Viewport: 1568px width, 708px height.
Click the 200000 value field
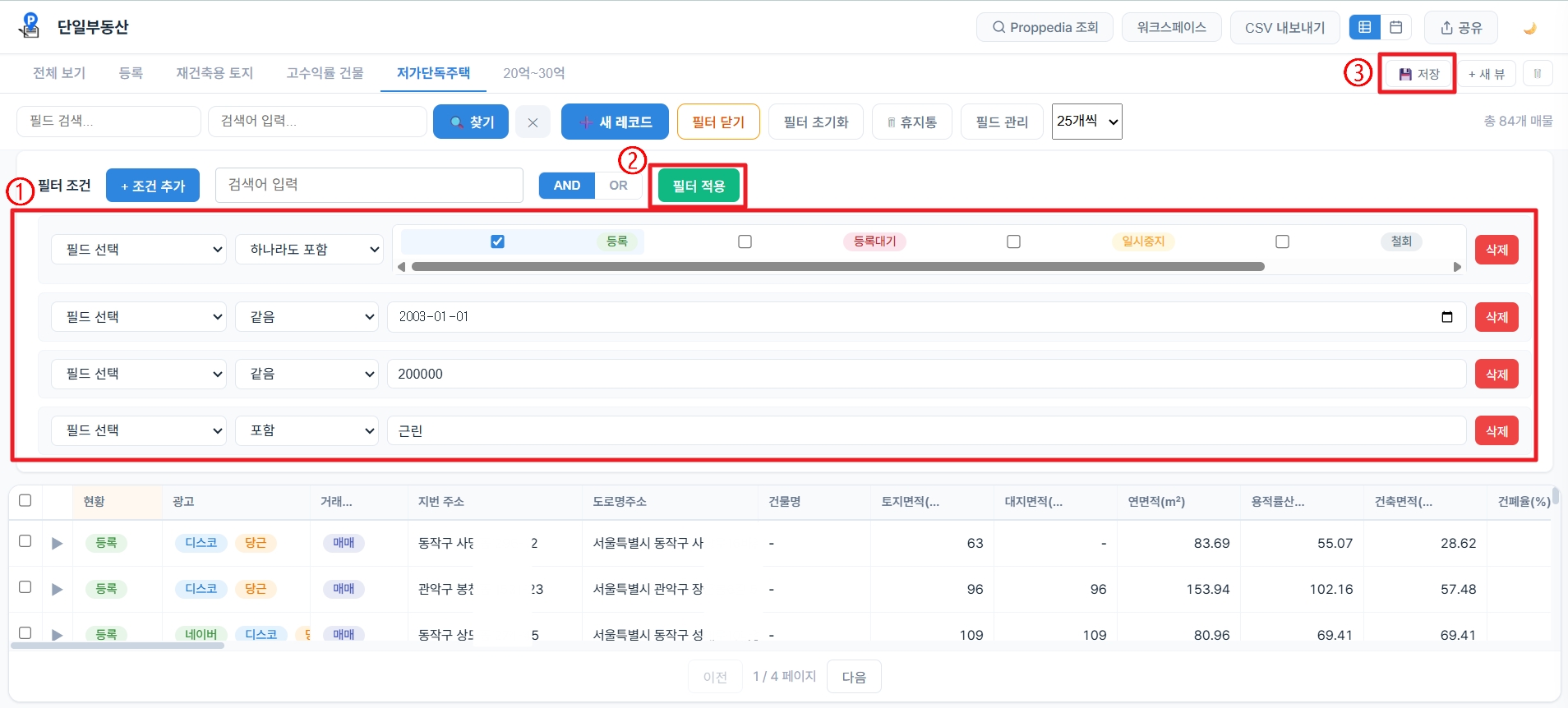(x=926, y=374)
